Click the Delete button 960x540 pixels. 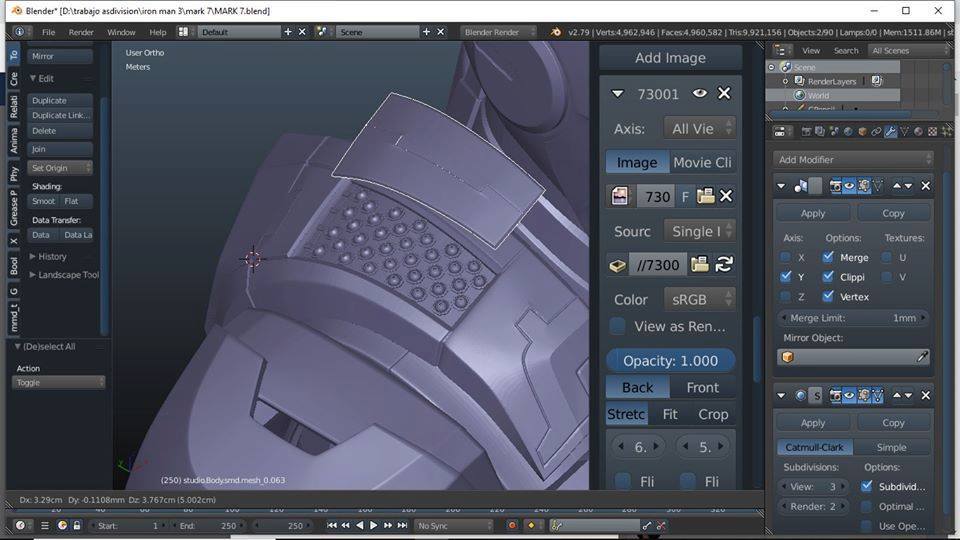[x=60, y=131]
